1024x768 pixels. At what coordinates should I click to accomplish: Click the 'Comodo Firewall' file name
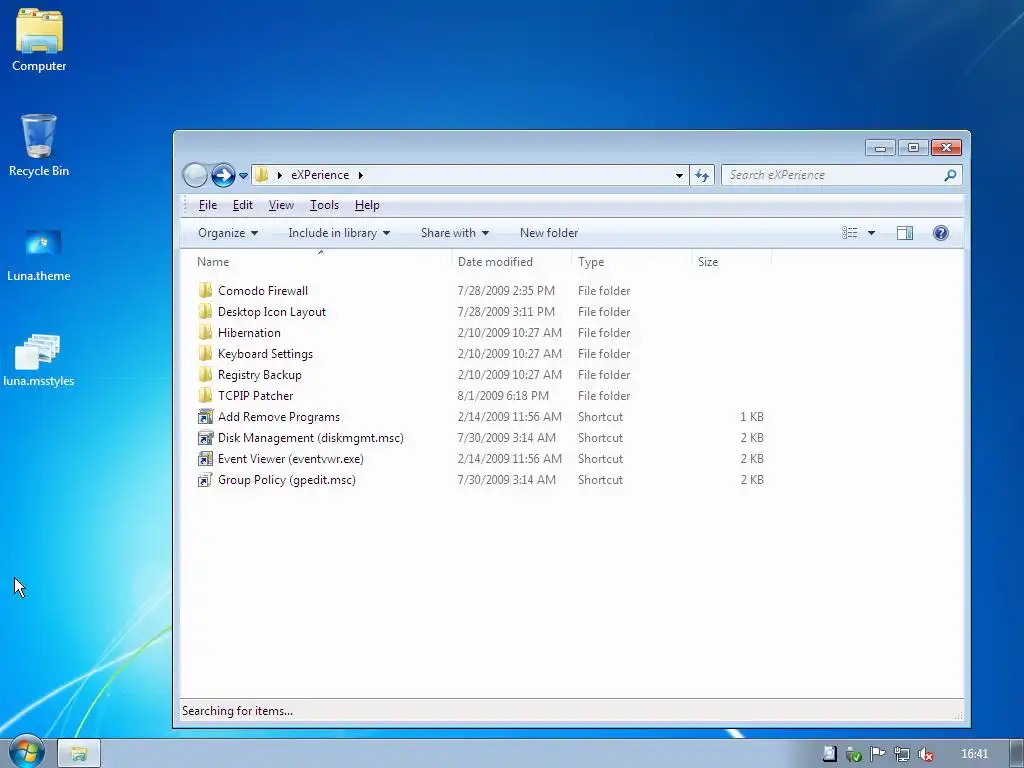pos(263,291)
